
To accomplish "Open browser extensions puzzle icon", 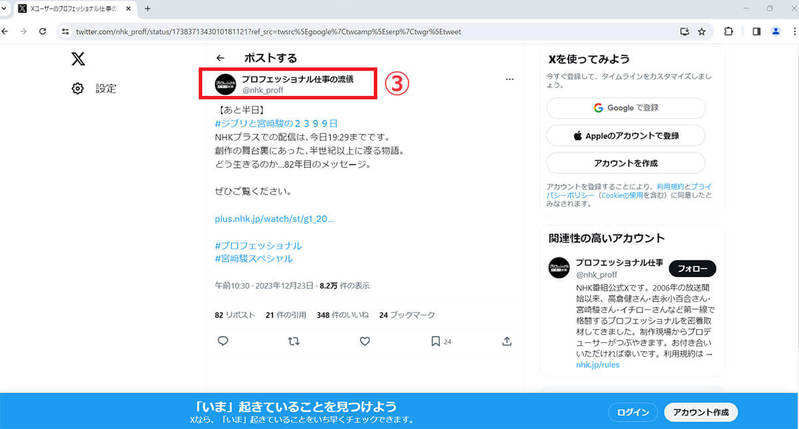I will click(729, 32).
